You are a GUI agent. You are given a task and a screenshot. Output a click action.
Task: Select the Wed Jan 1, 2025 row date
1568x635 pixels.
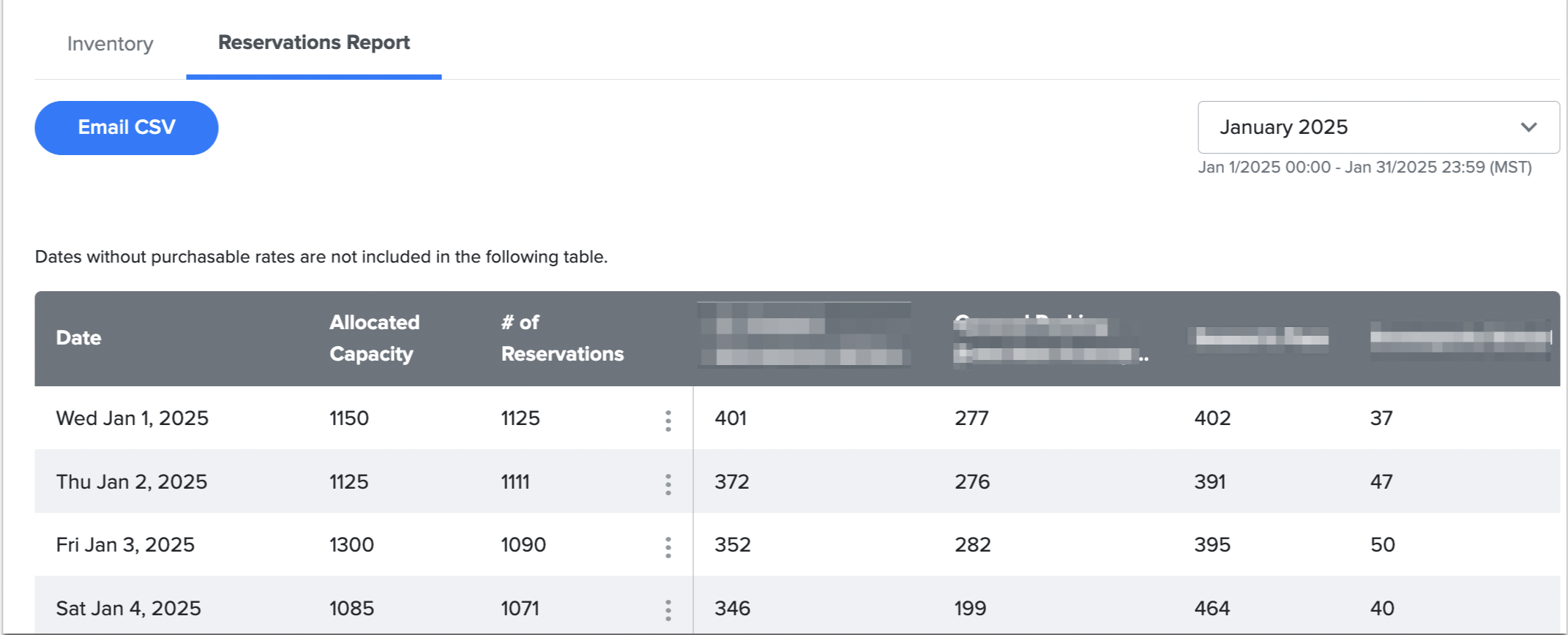(132, 418)
